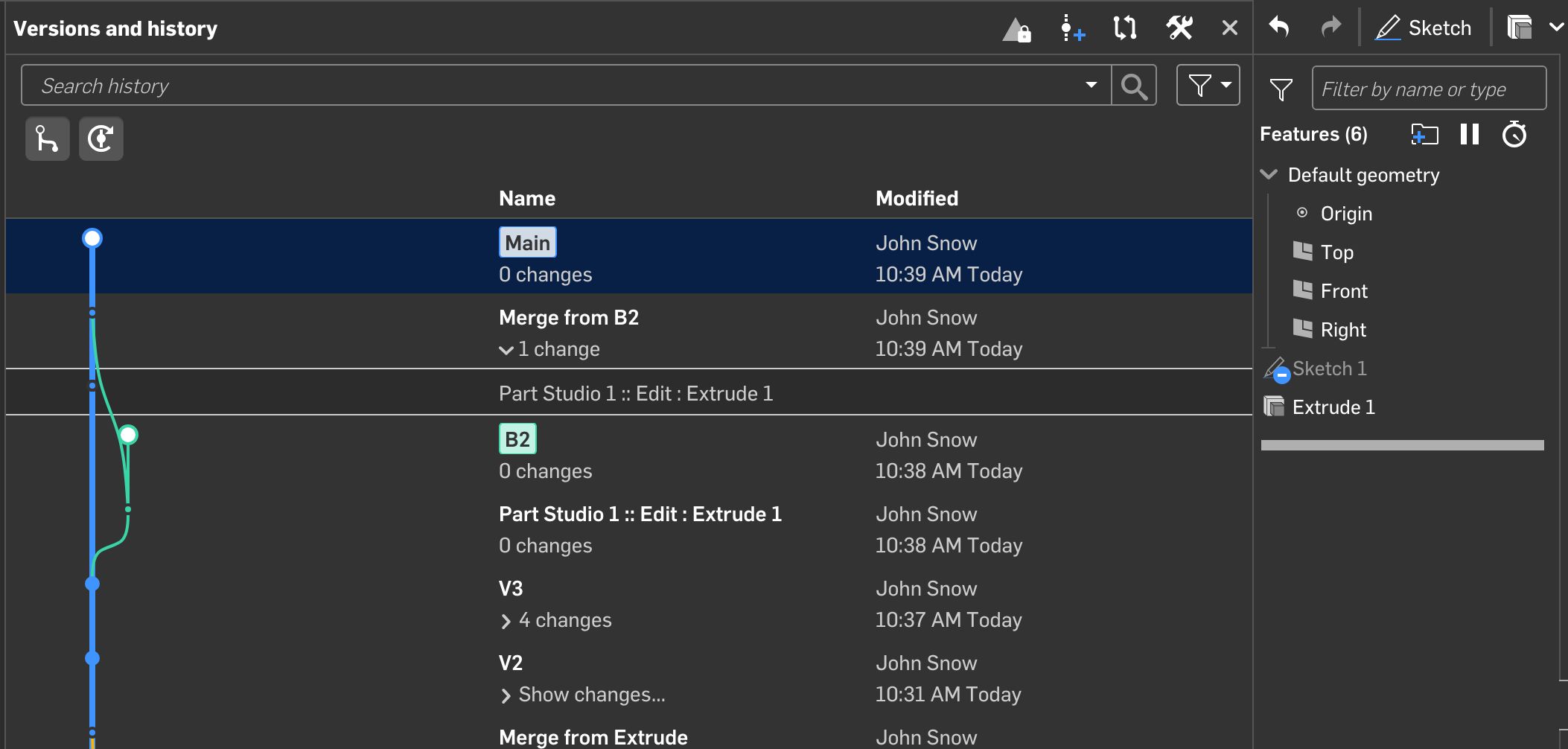This screenshot has height=749, width=1568.
Task: Click the Main workspace graph node
Action: coord(92,238)
